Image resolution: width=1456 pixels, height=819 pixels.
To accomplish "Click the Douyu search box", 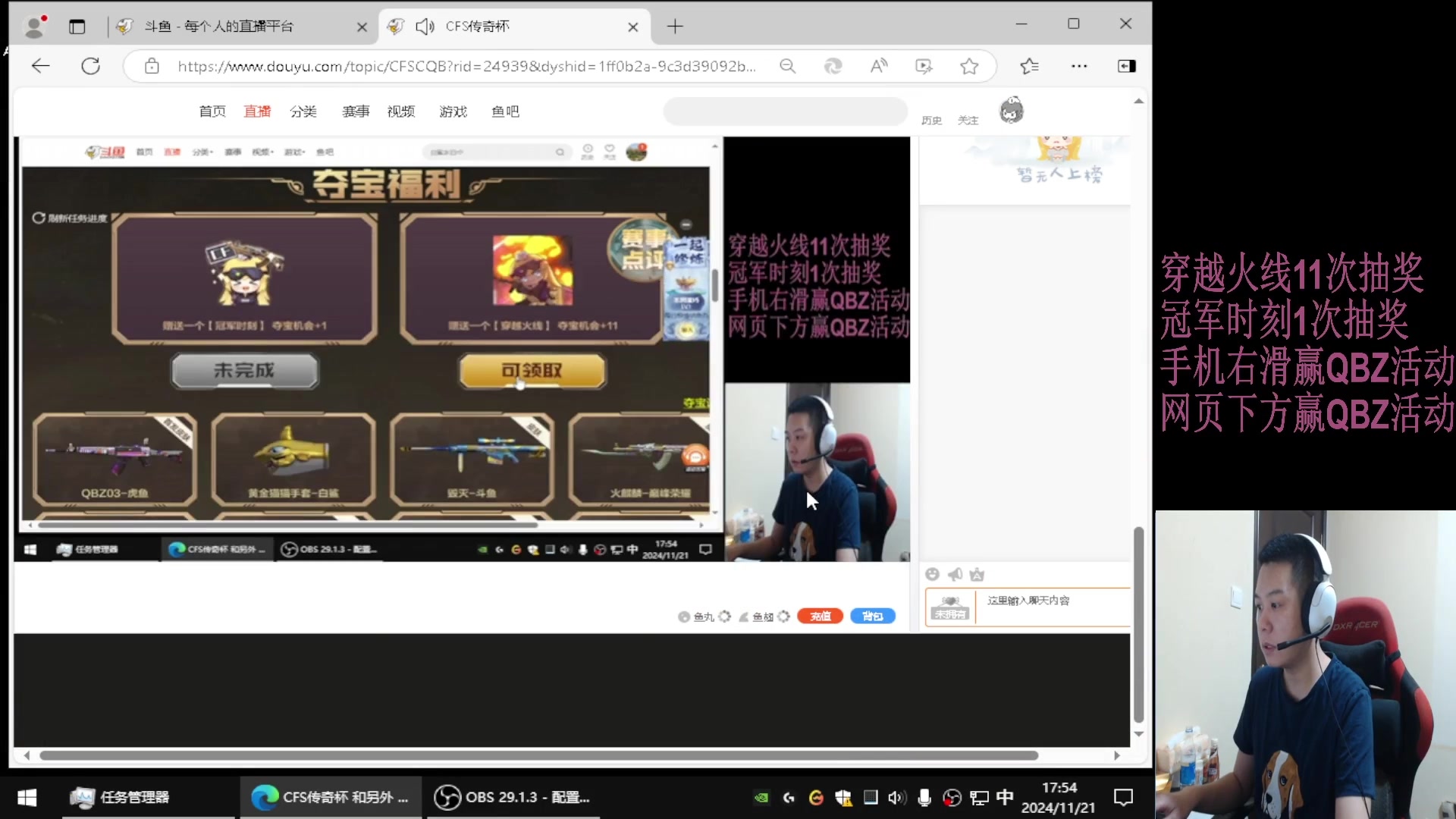I will [x=785, y=111].
